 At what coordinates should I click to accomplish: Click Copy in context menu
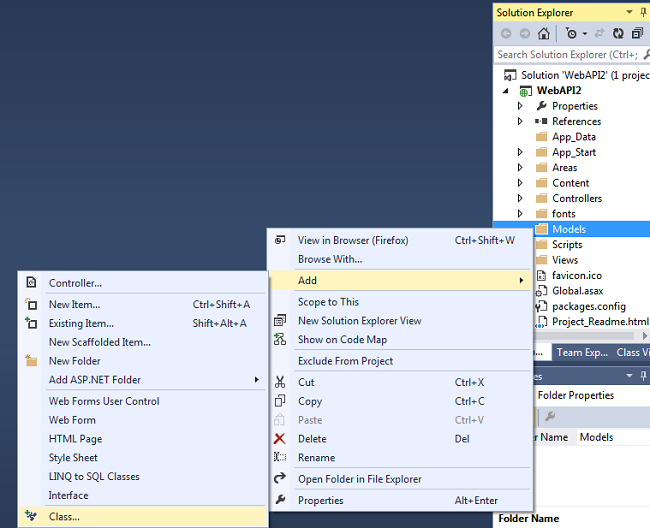pyautogui.click(x=400, y=401)
